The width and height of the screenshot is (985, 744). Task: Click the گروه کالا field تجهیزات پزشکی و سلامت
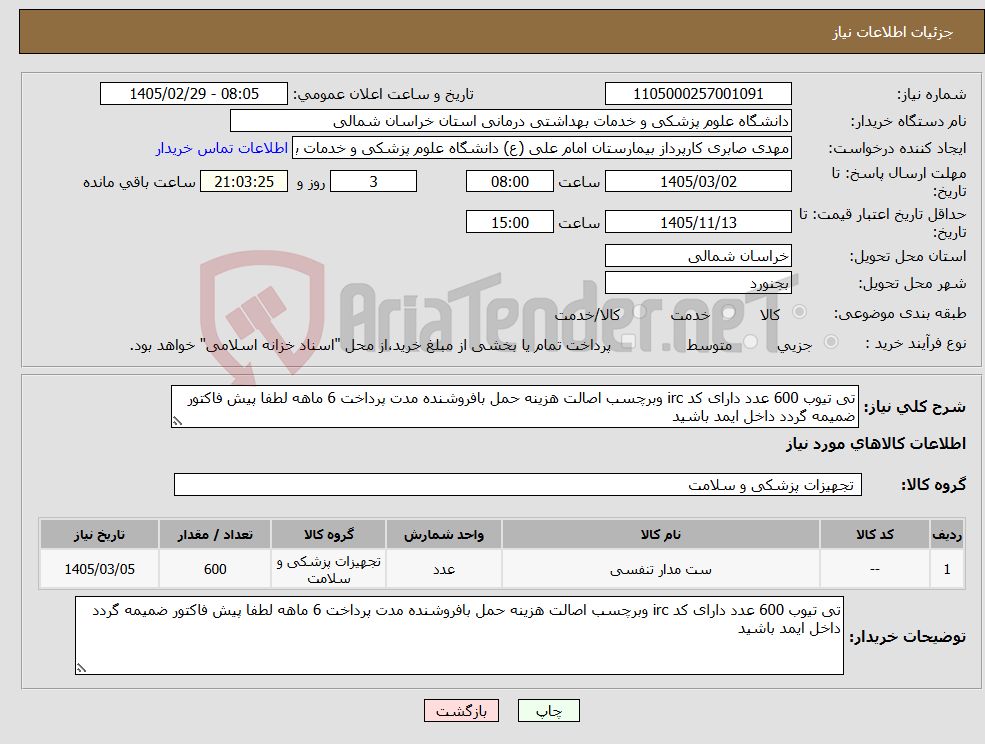click(518, 485)
